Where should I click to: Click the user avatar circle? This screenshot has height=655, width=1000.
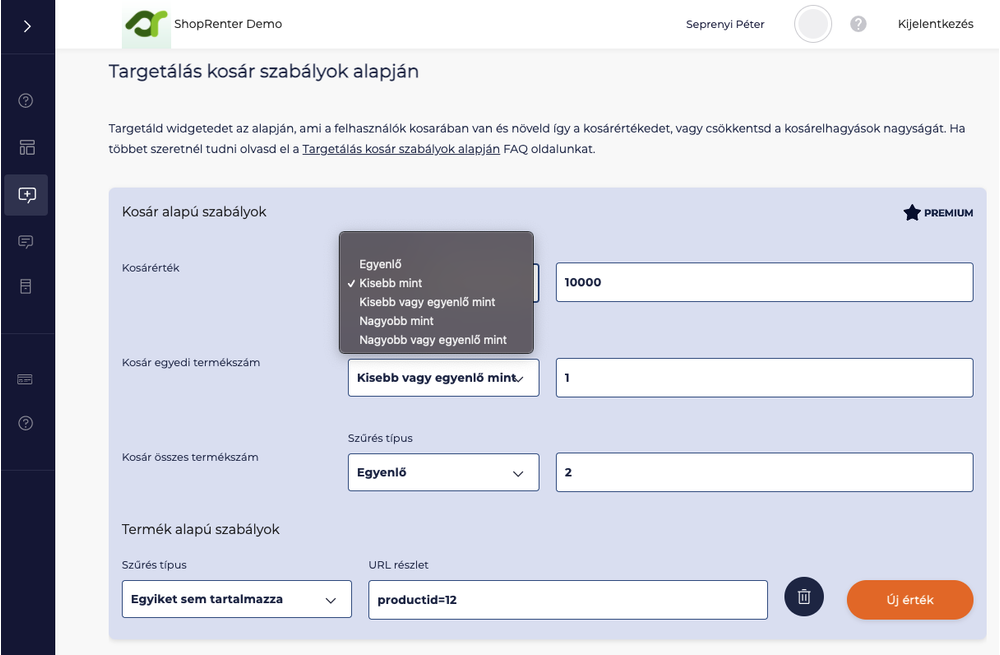813,24
